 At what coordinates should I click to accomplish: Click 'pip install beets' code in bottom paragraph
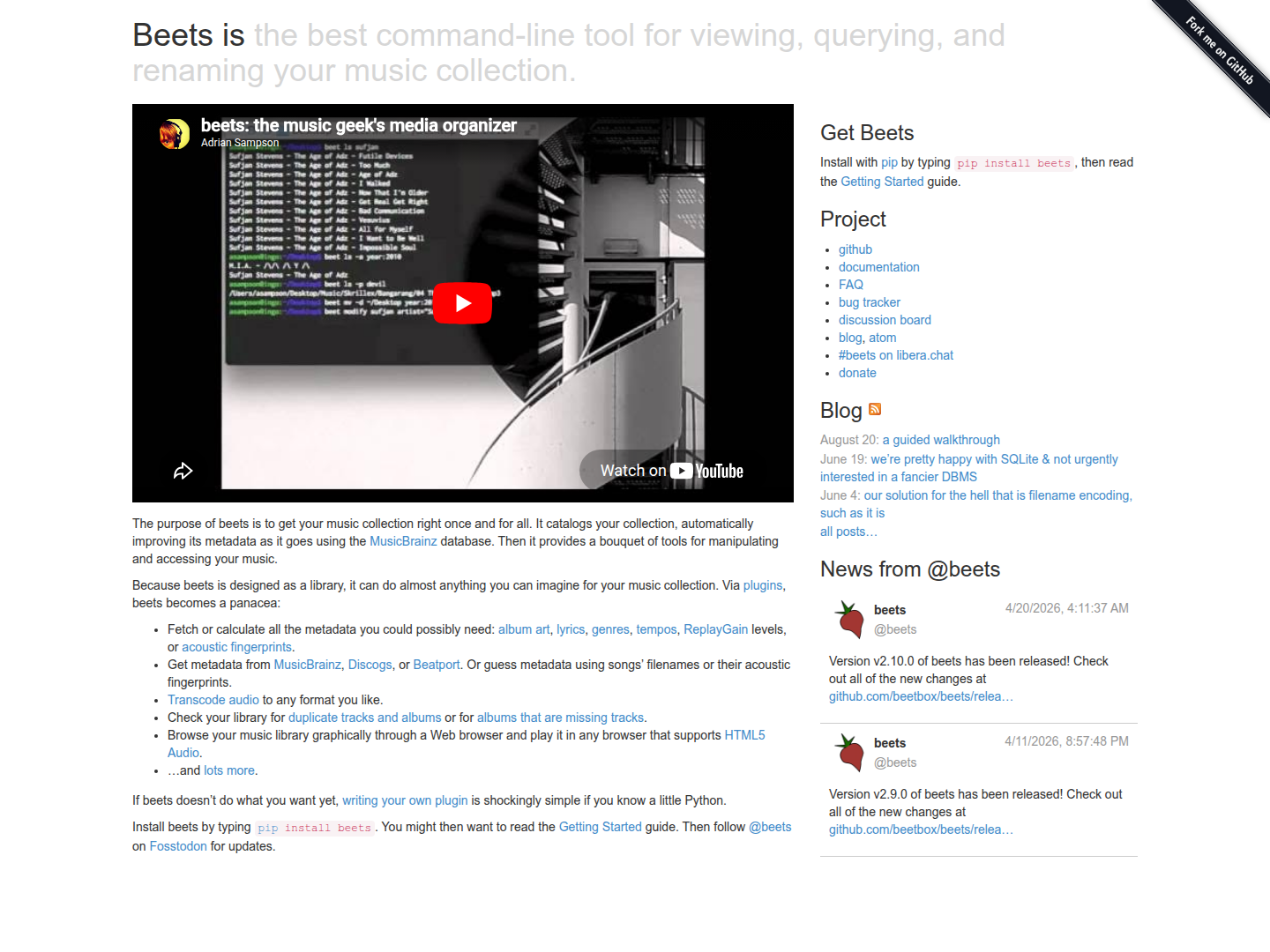pos(315,828)
